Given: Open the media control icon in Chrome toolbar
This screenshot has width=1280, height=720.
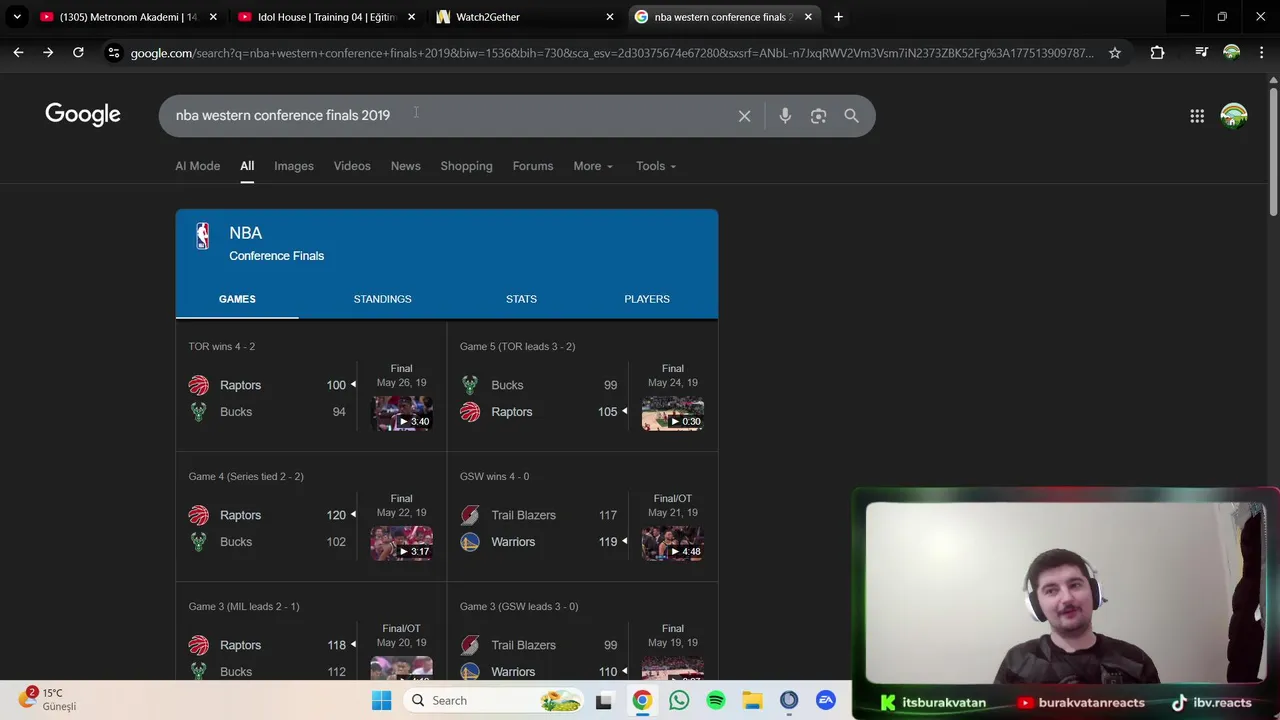Looking at the screenshot, I should (1201, 52).
